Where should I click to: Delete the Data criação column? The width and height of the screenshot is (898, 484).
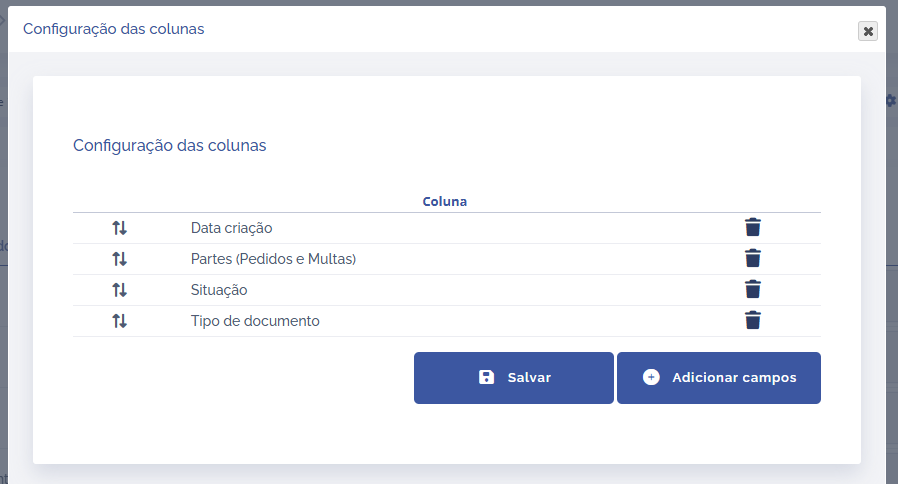click(x=753, y=228)
